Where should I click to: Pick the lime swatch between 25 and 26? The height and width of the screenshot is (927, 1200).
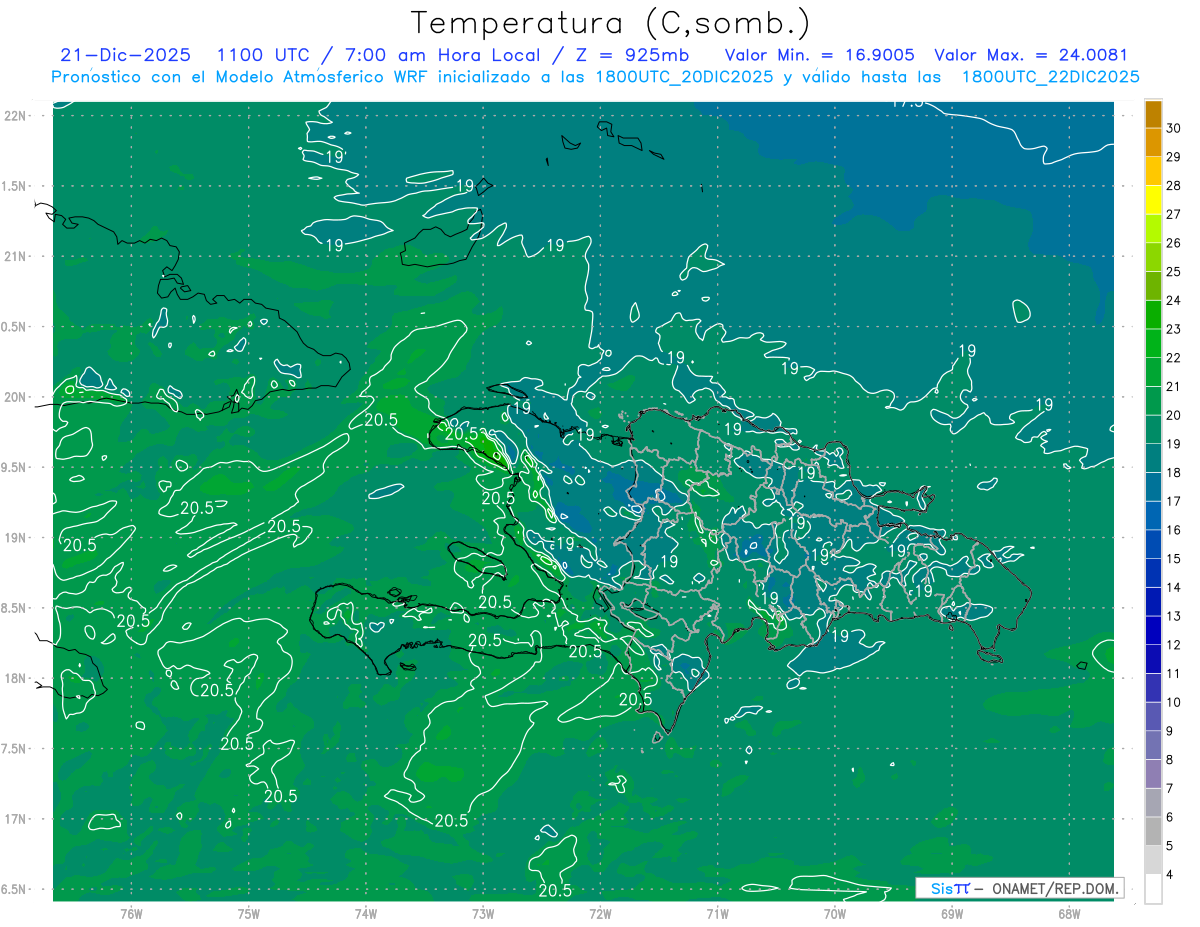pos(1153,257)
